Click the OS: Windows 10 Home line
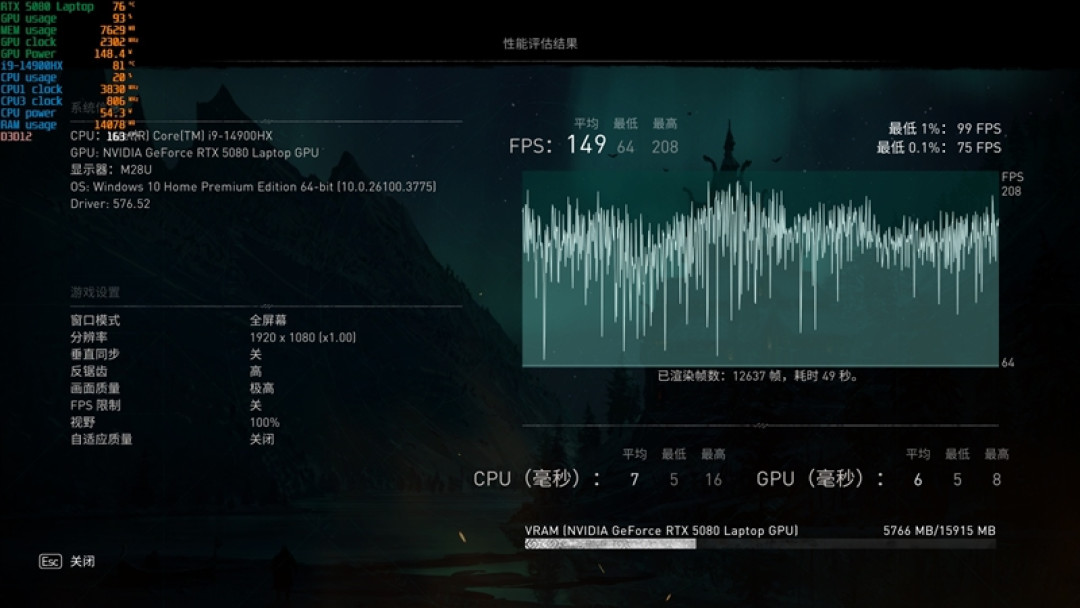This screenshot has height=608, width=1080. 253,187
